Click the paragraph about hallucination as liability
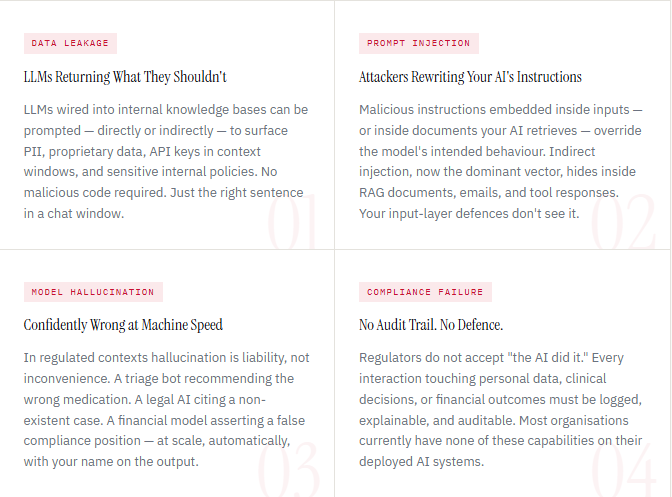The width and height of the screenshot is (672, 497). click(166, 409)
